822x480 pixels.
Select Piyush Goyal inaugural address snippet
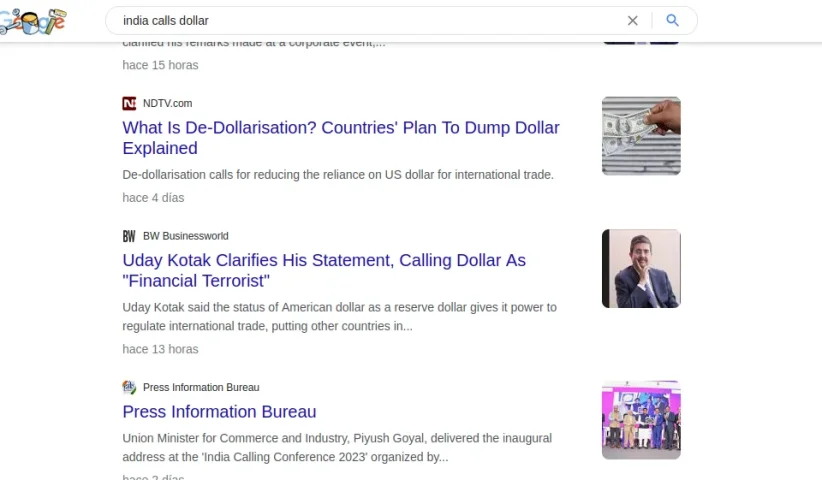click(337, 448)
